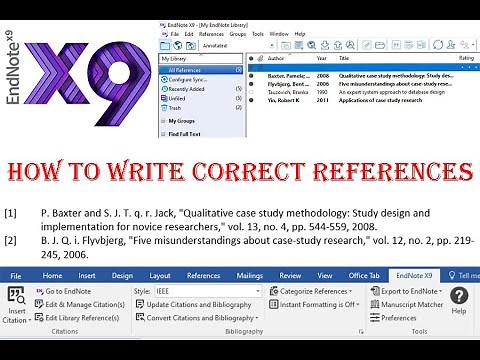
Task: Click Import down-arrow toolbar icon
Action: (325, 45)
